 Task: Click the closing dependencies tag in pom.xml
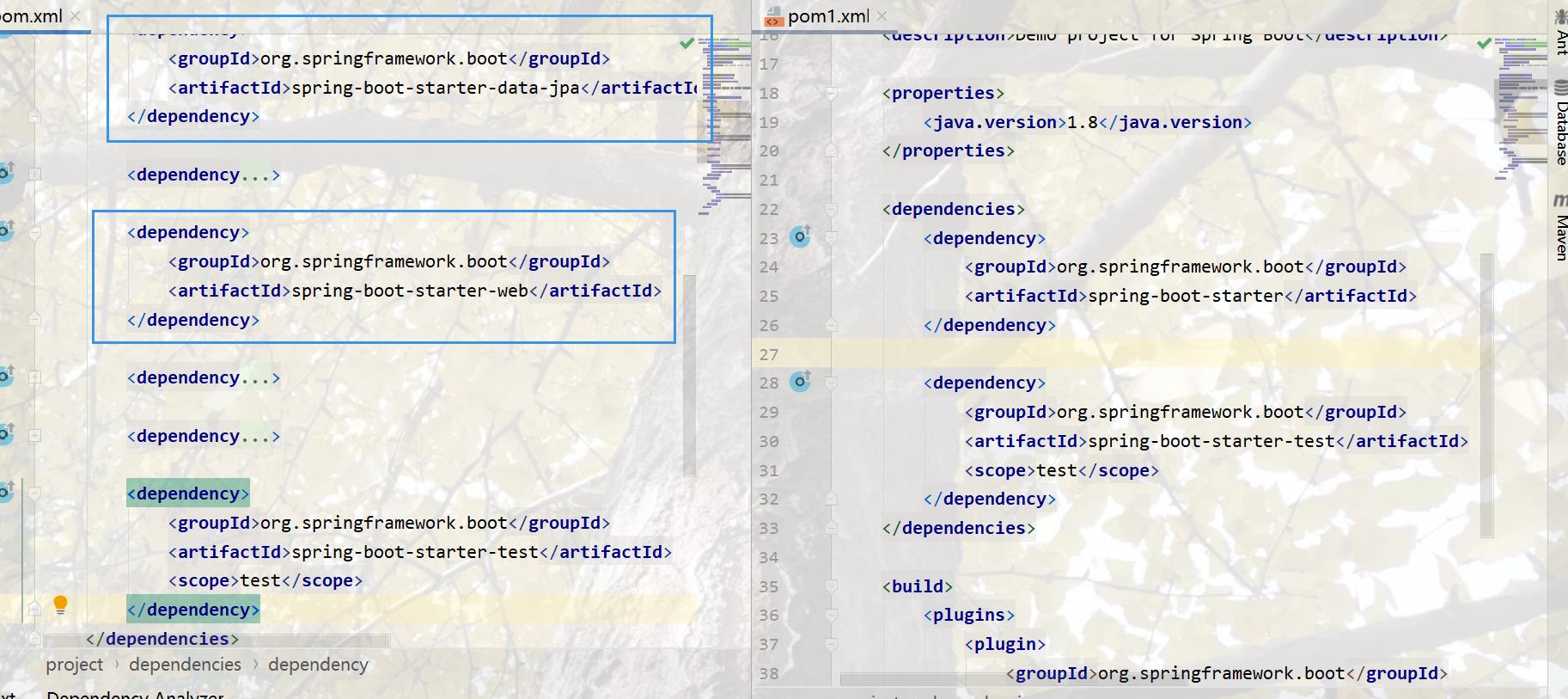[x=162, y=639]
